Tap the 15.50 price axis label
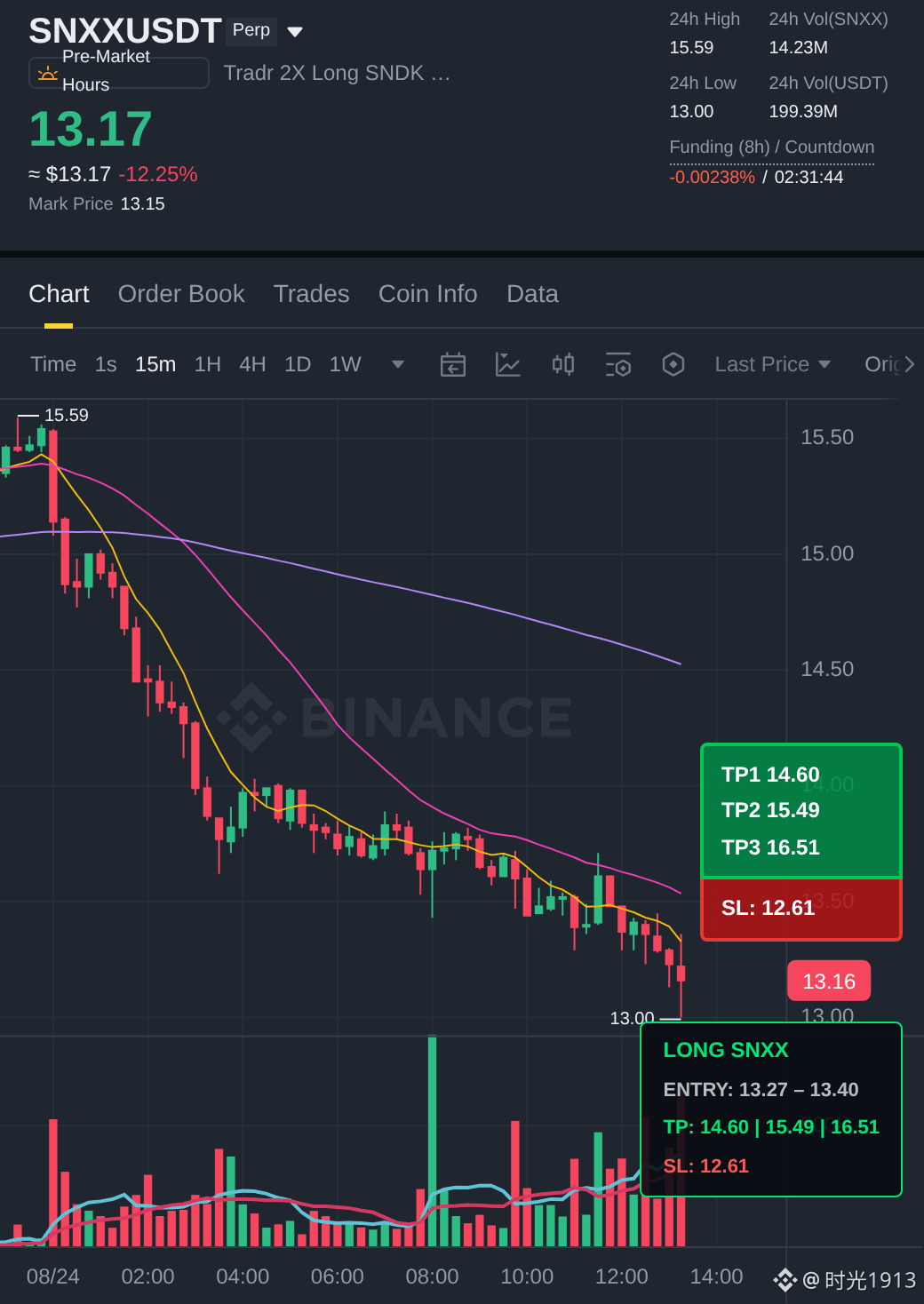 point(827,437)
